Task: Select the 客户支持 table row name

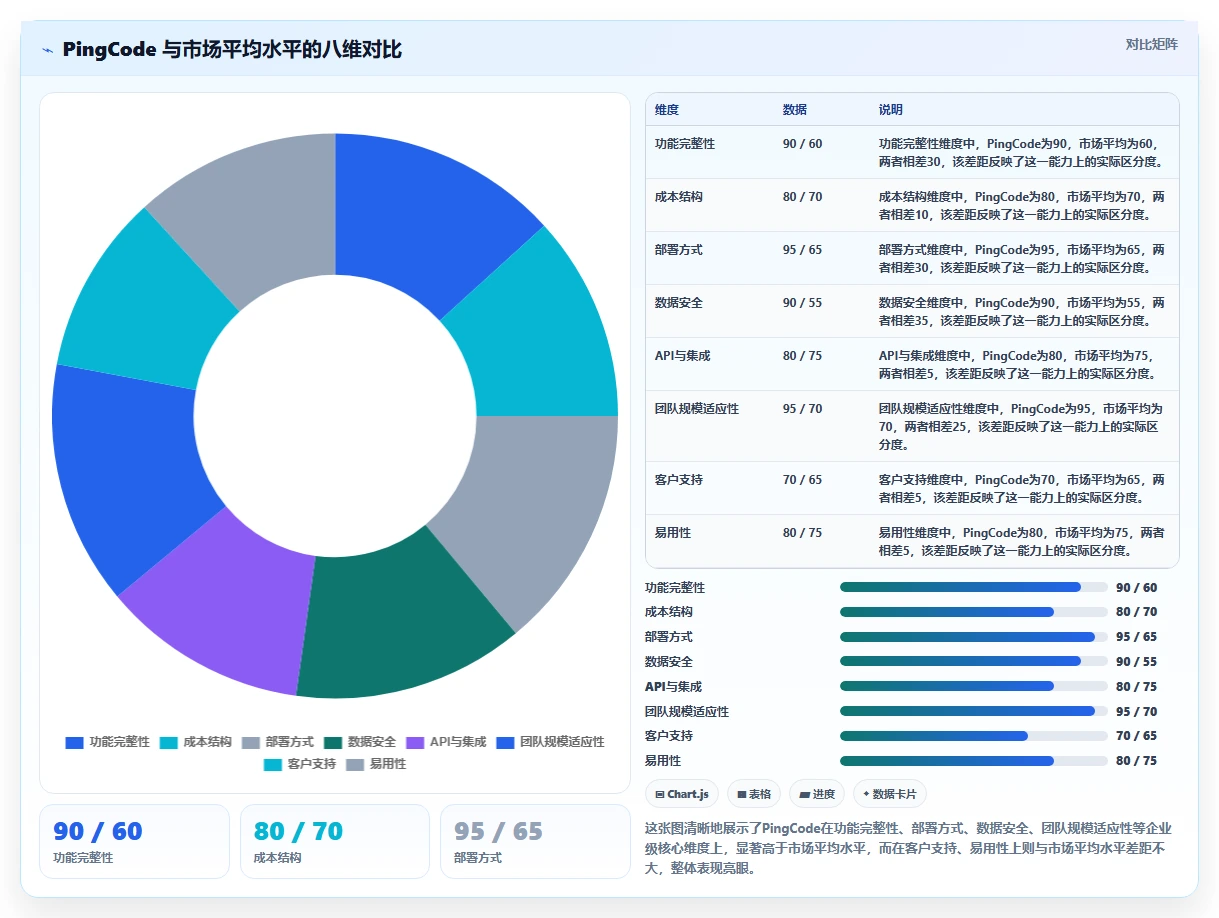Action: pyautogui.click(x=679, y=480)
